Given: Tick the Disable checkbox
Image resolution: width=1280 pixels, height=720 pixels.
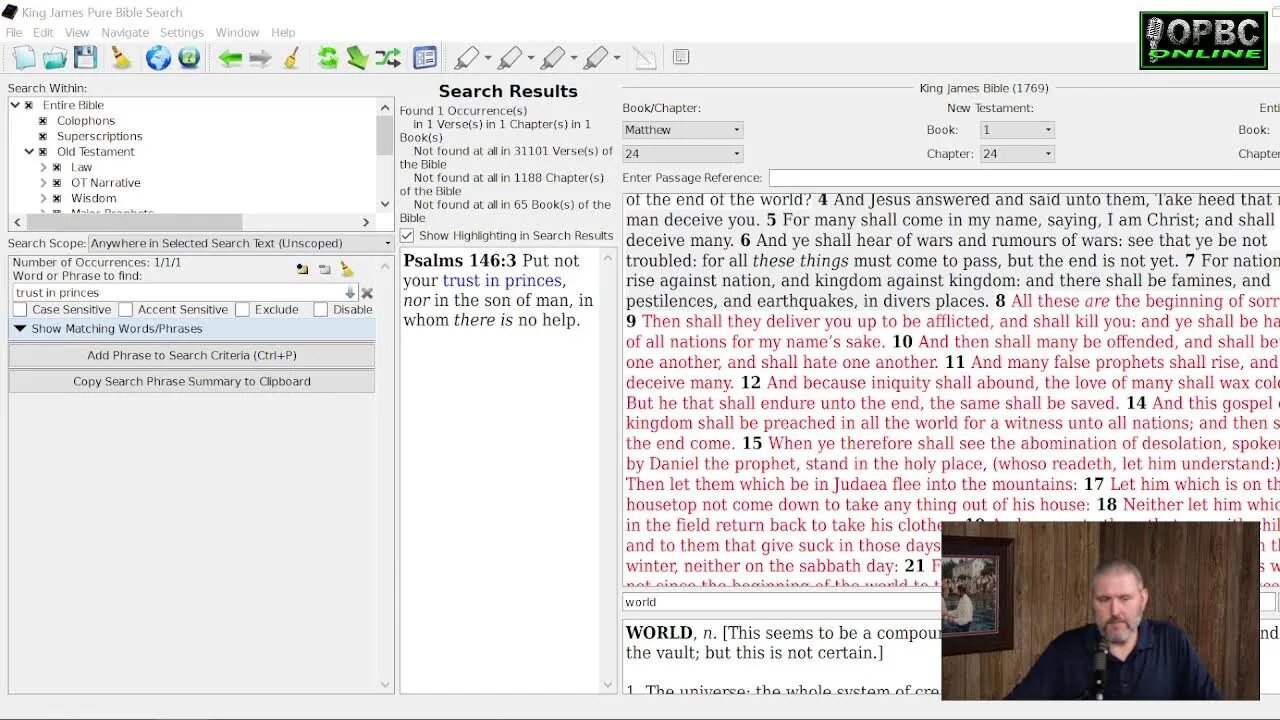Looking at the screenshot, I should tap(320, 310).
